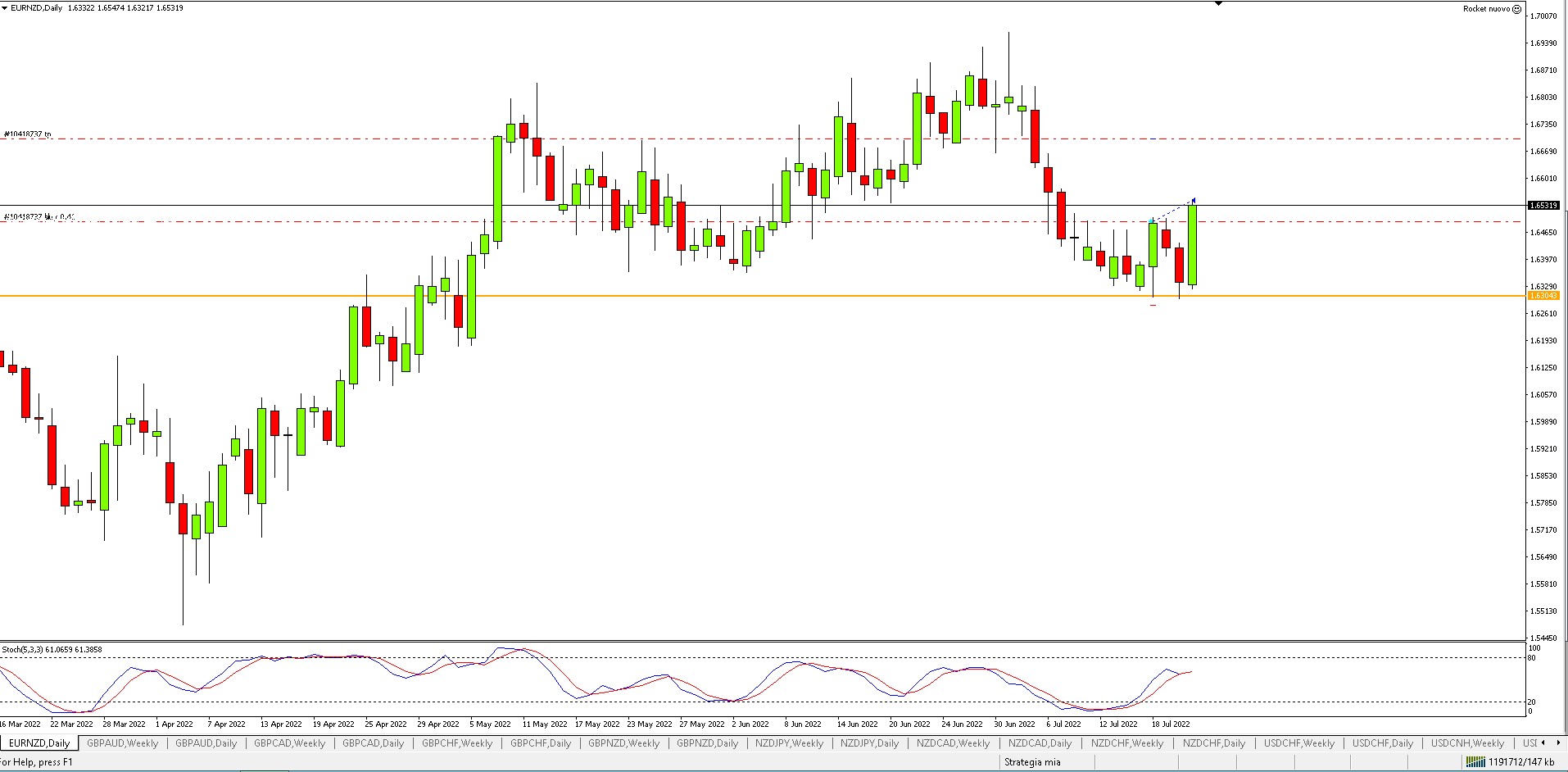Image resolution: width=1568 pixels, height=772 pixels.
Task: Click the connection bars icon in status bar
Action: coord(1475,762)
